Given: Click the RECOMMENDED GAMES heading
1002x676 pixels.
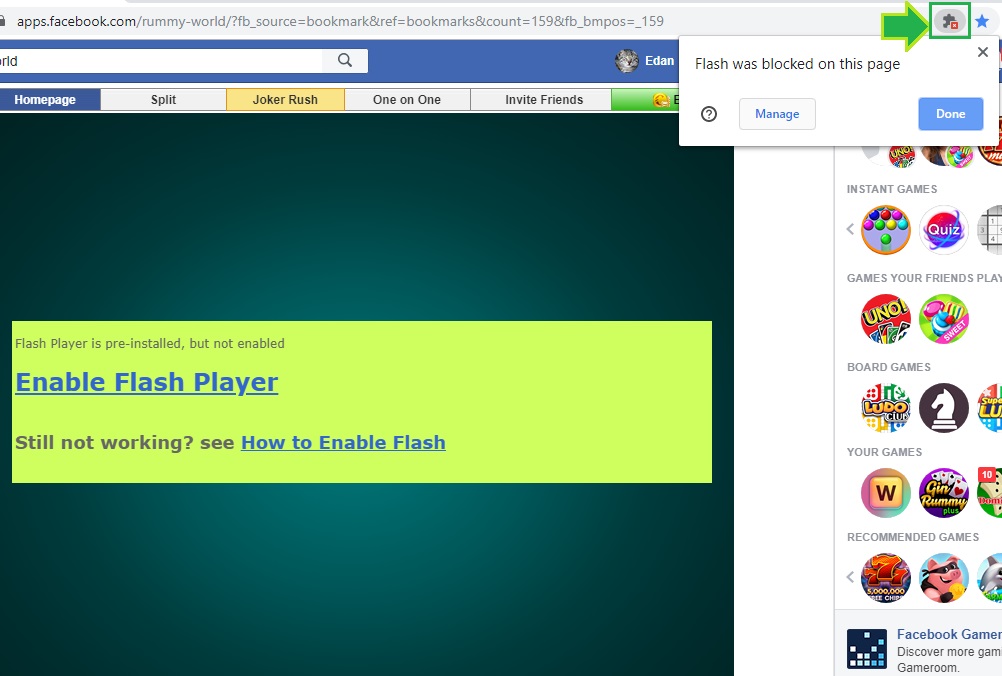Looking at the screenshot, I should [x=913, y=537].
